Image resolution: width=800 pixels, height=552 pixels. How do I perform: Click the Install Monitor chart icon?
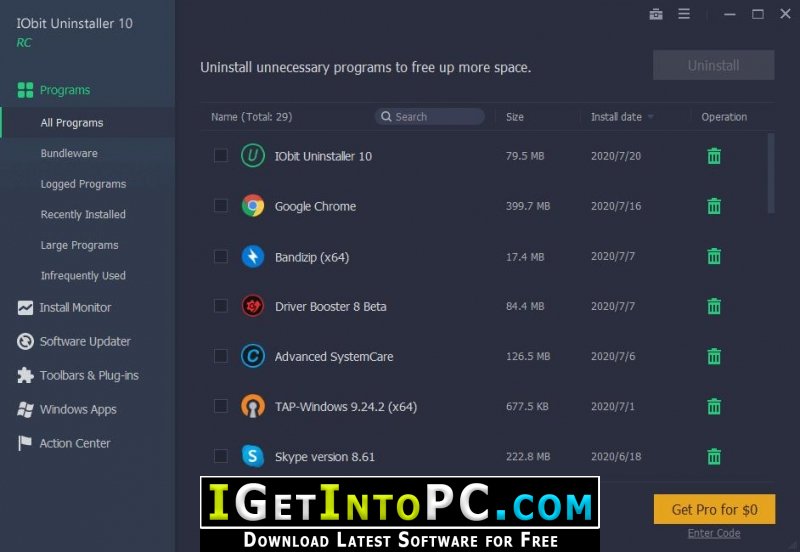25,307
